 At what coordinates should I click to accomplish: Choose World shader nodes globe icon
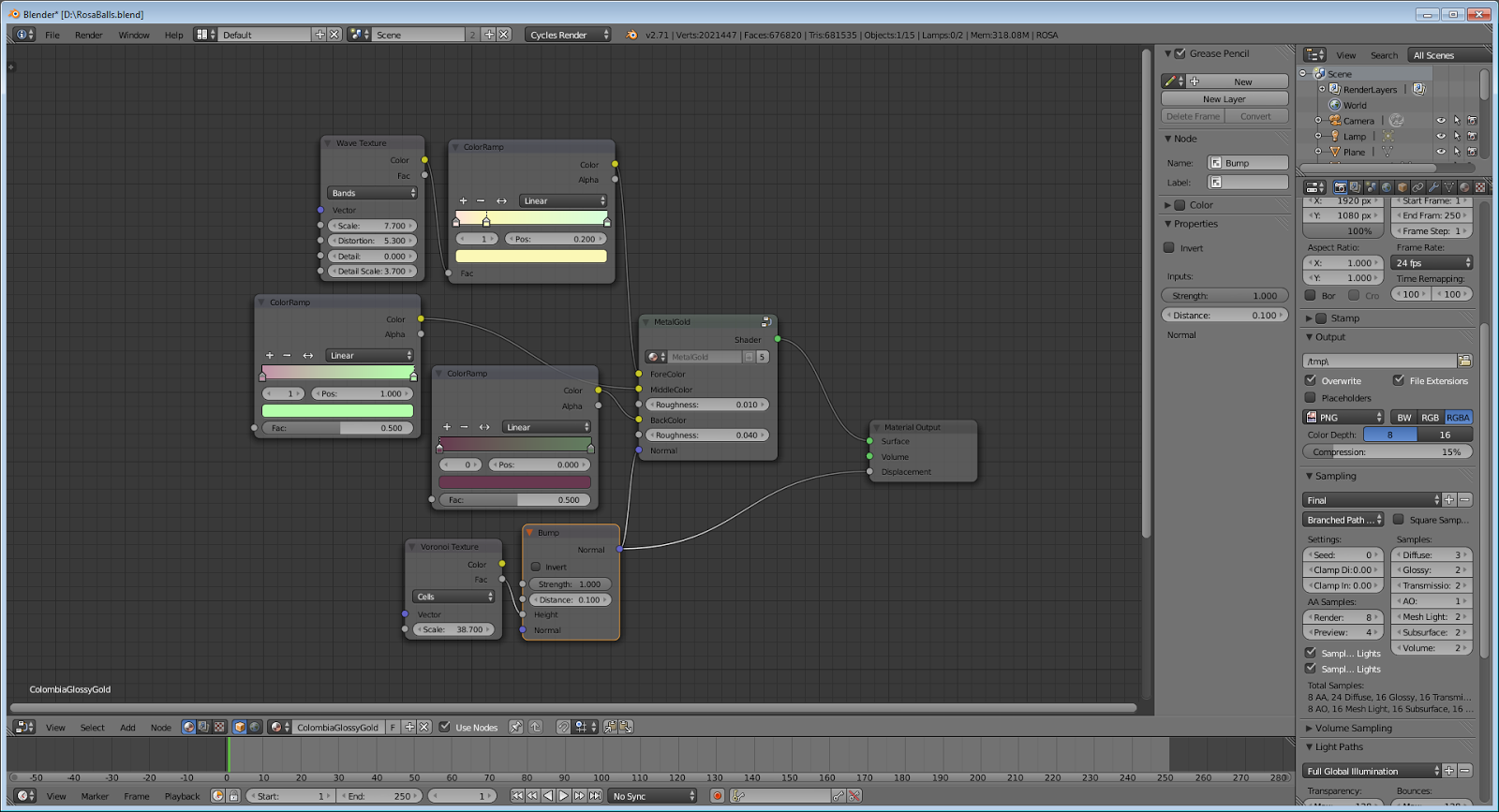point(255,727)
